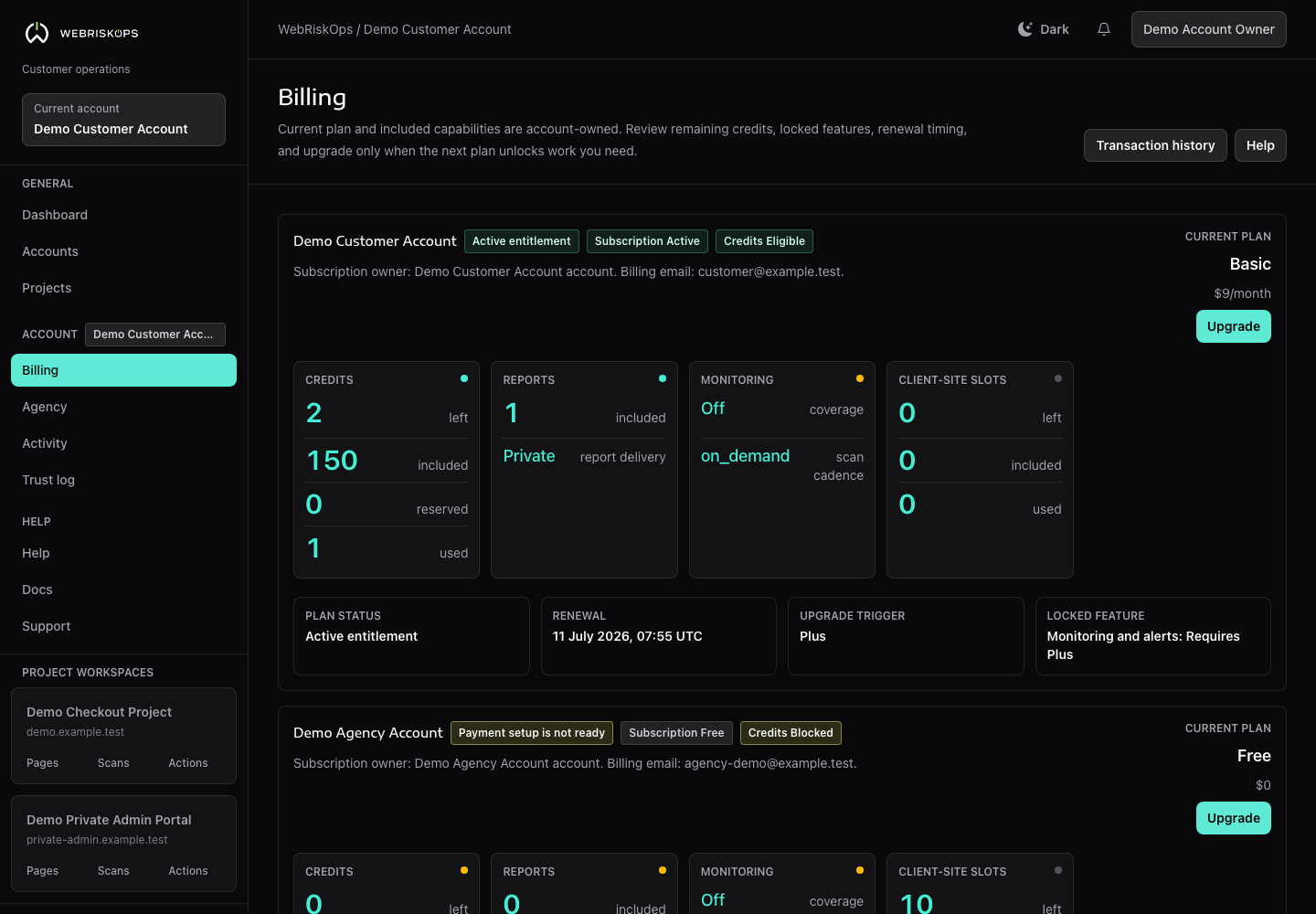Click the Credits Blocked badge

(791, 733)
